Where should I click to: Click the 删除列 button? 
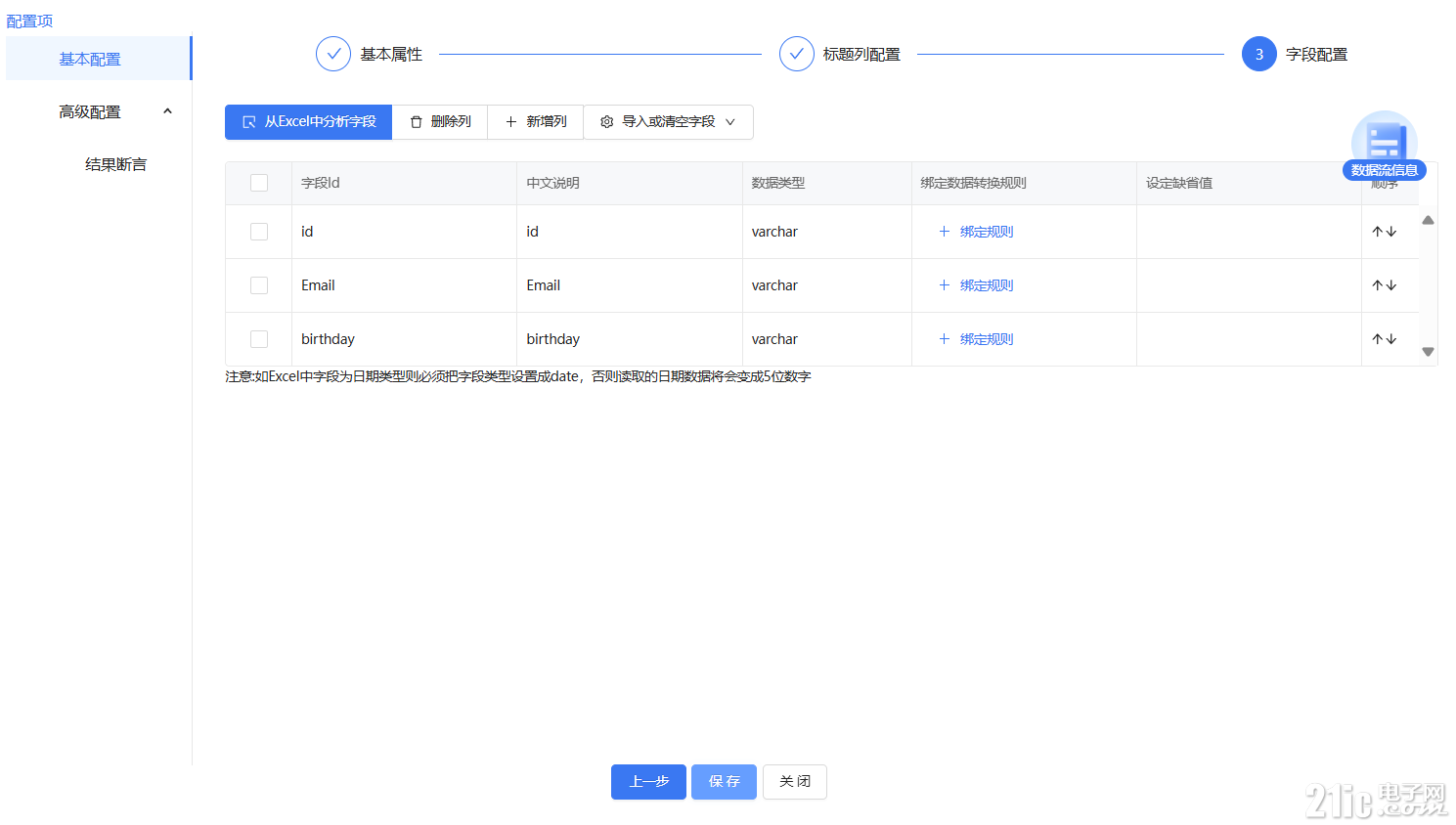point(440,122)
